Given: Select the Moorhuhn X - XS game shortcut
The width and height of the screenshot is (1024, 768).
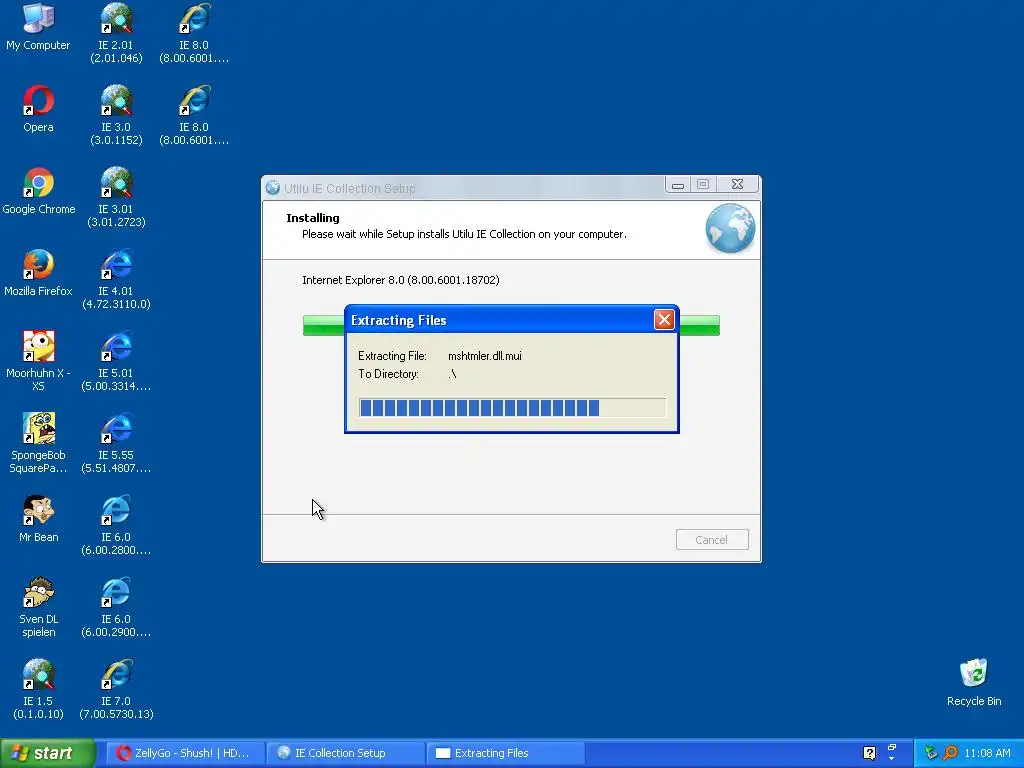Looking at the screenshot, I should 38,361.
